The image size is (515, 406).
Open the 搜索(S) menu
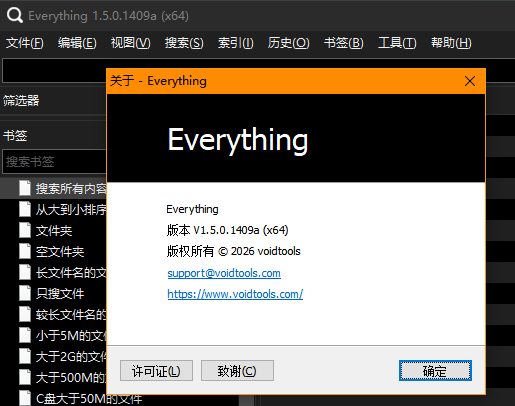coord(184,43)
